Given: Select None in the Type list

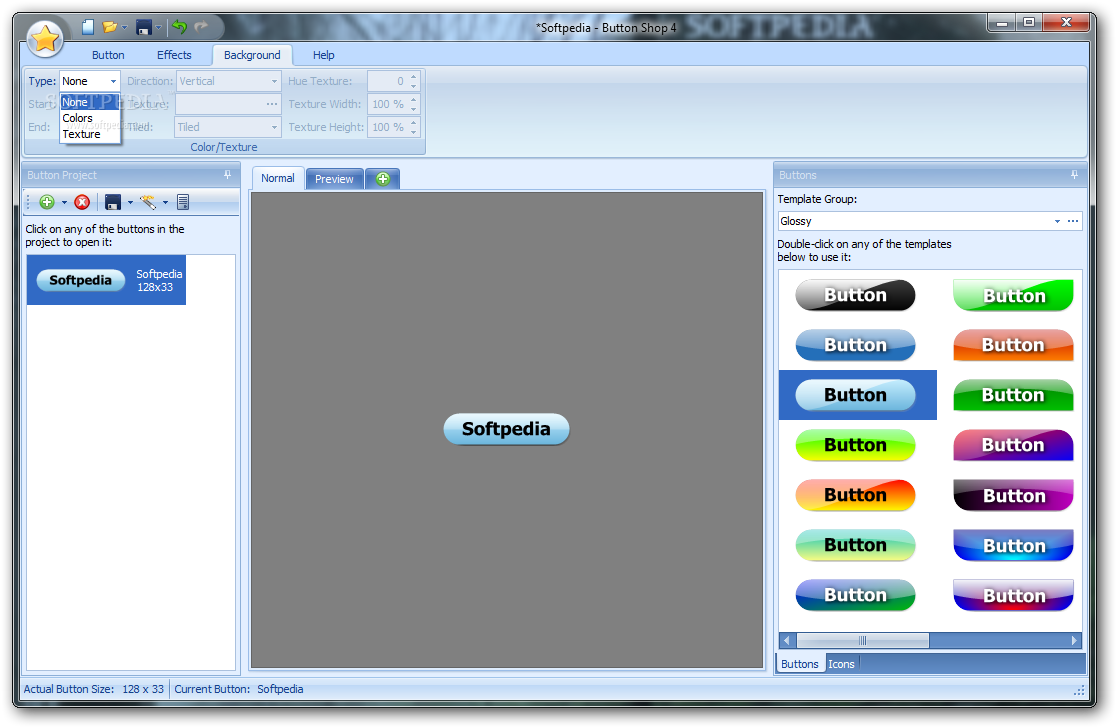Looking at the screenshot, I should point(90,103).
